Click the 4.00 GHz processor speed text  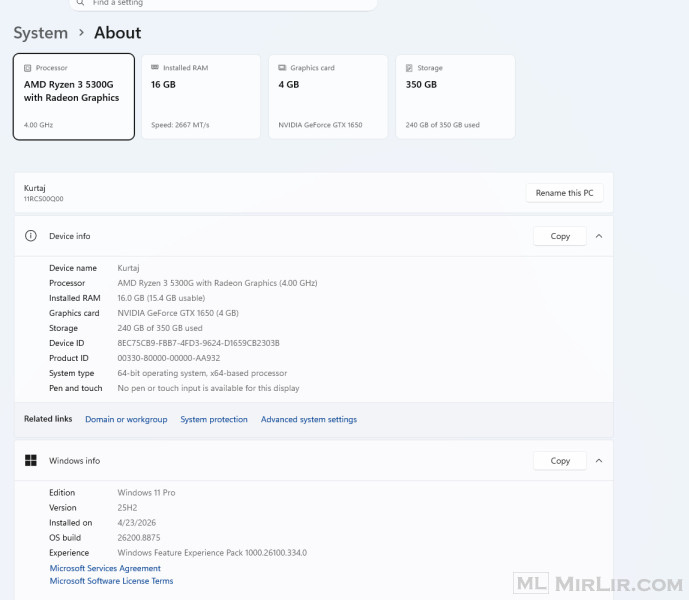coord(38,125)
